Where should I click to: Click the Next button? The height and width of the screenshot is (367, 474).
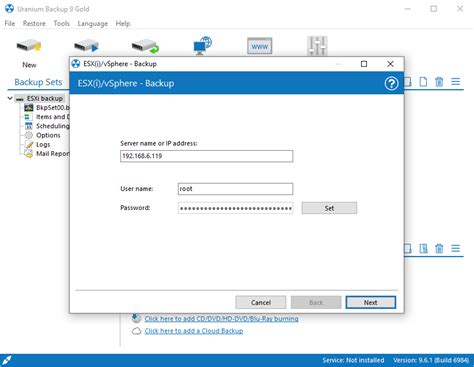click(371, 302)
